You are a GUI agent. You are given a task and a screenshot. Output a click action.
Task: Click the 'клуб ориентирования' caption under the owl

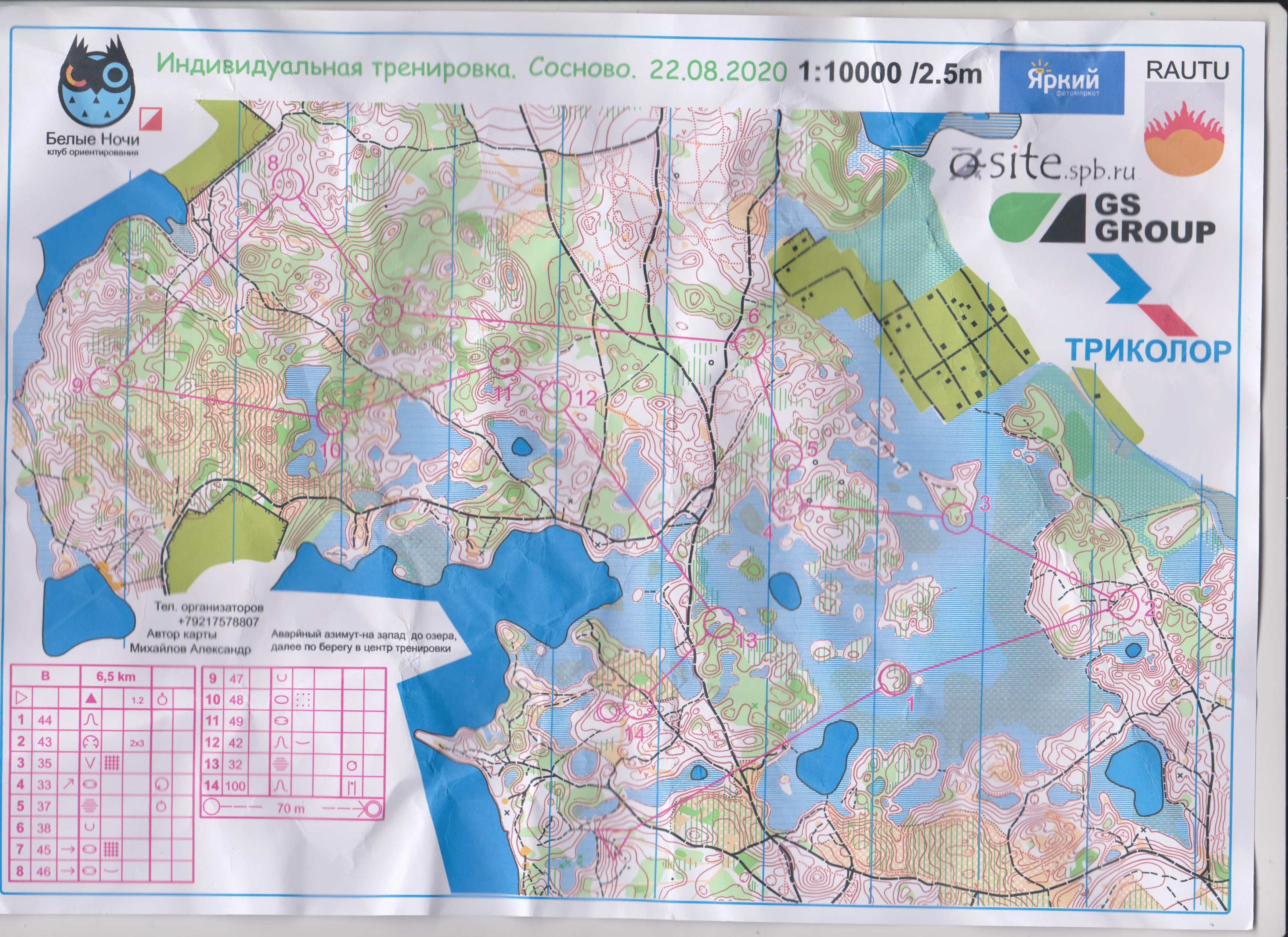click(93, 152)
